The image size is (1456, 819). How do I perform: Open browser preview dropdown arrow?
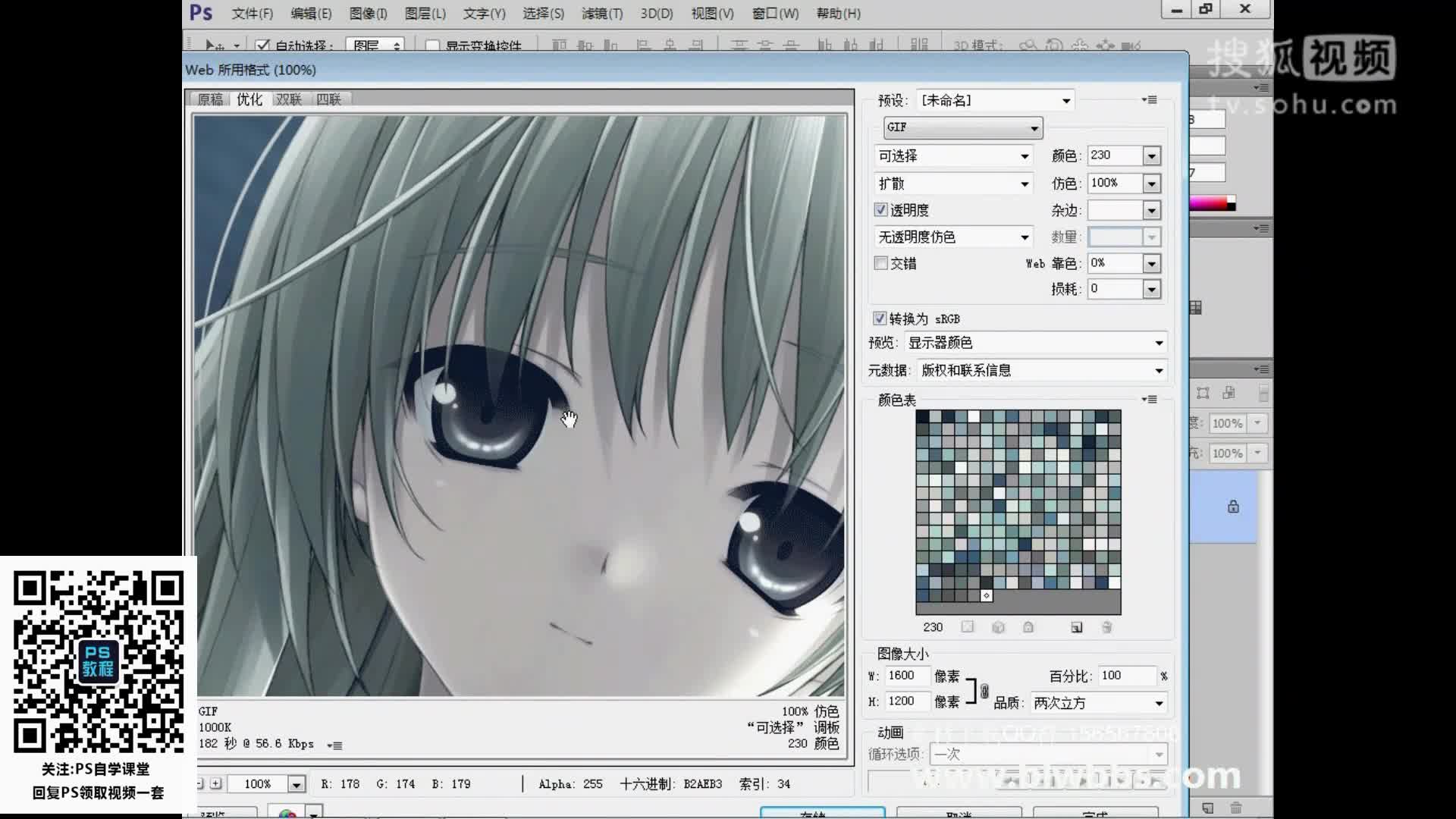[314, 814]
